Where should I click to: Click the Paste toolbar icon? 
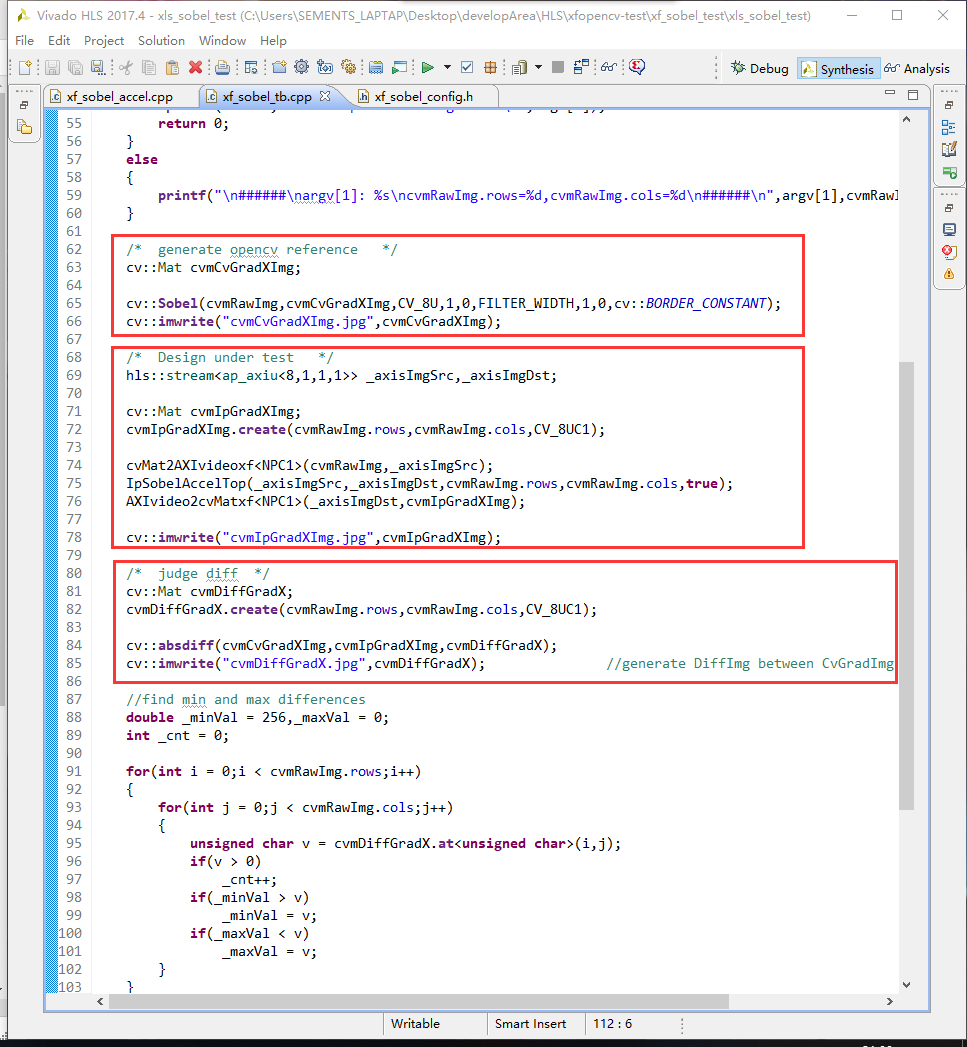[x=172, y=67]
